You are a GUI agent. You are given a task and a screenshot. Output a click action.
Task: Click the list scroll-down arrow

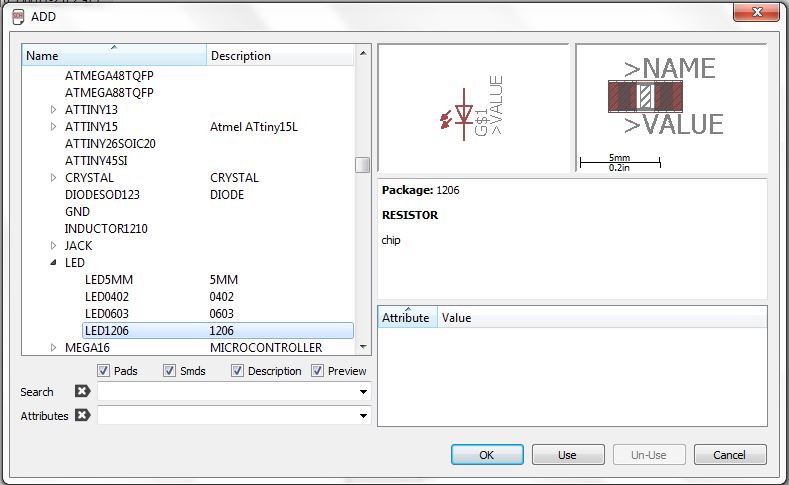pyautogui.click(x=363, y=347)
